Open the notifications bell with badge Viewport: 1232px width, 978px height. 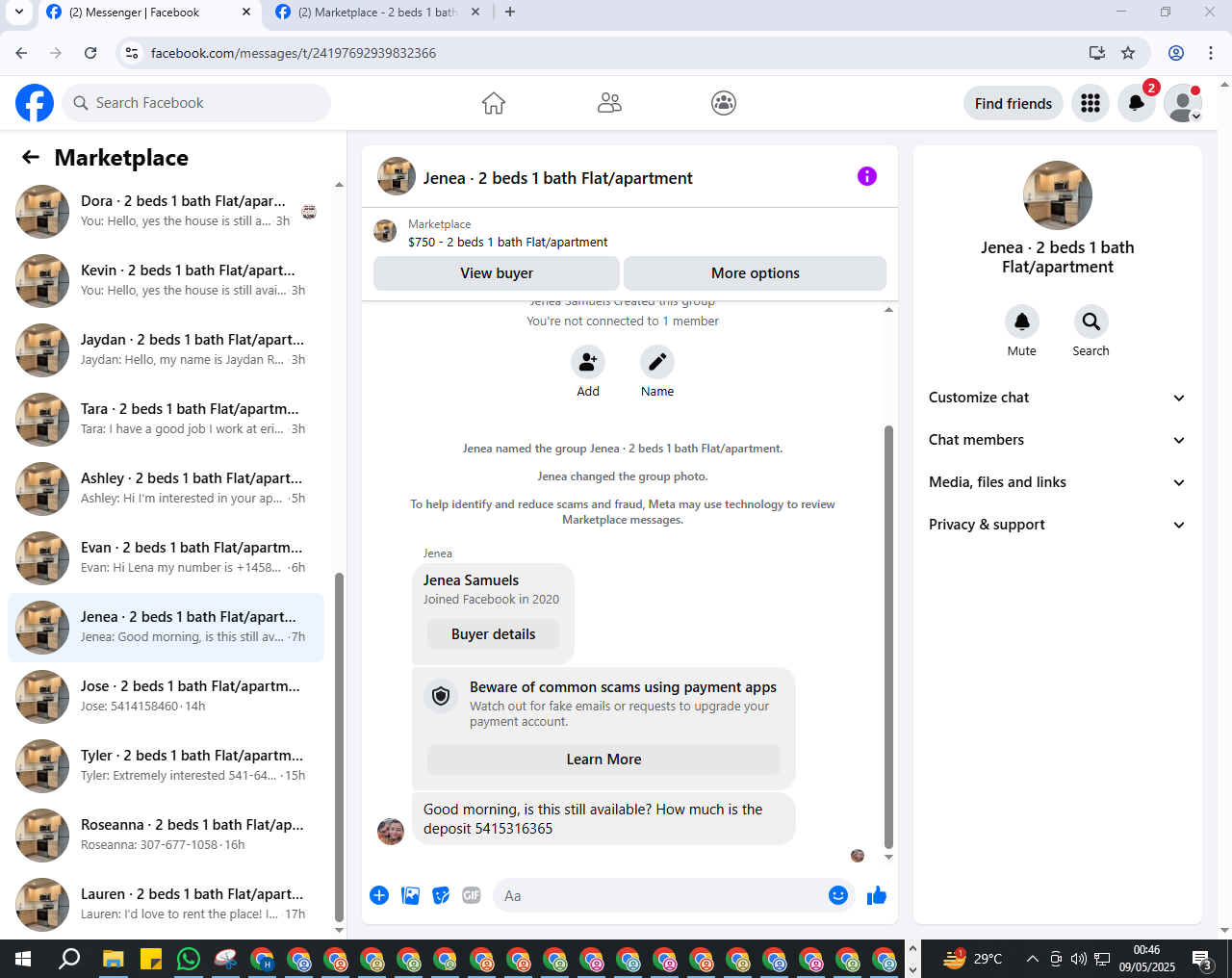coord(1137,103)
